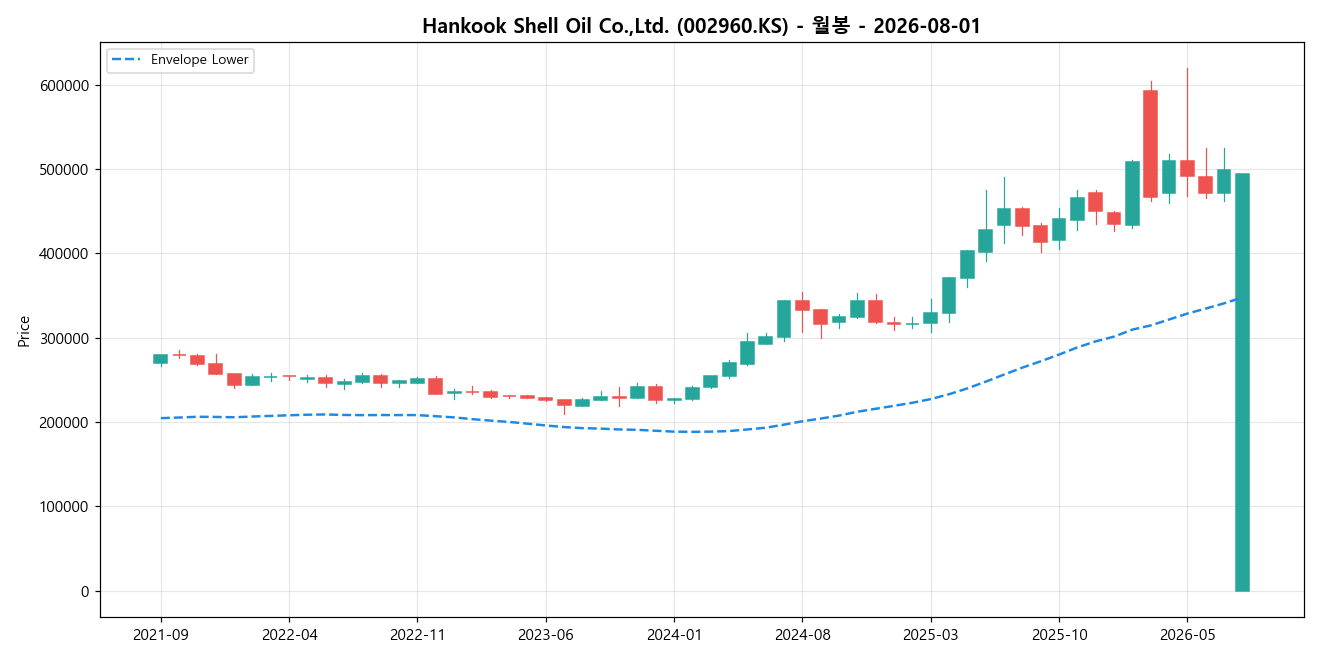Viewport: 1320px width, 660px height.
Task: Click the 2022-11 x-axis date label
Action: 417,635
